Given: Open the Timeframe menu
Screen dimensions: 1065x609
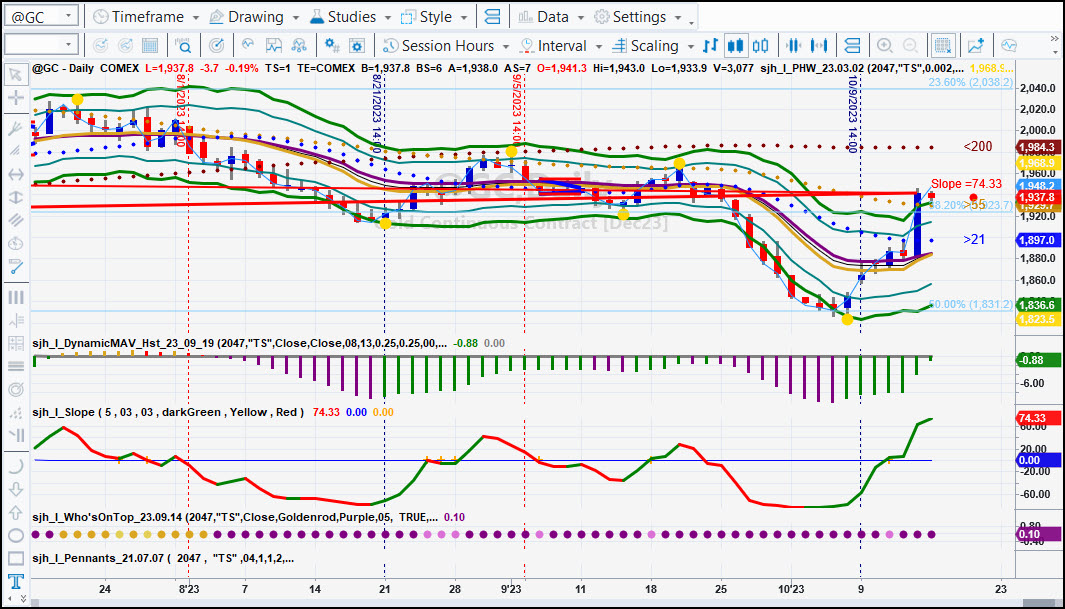Looking at the screenshot, I should (x=145, y=16).
